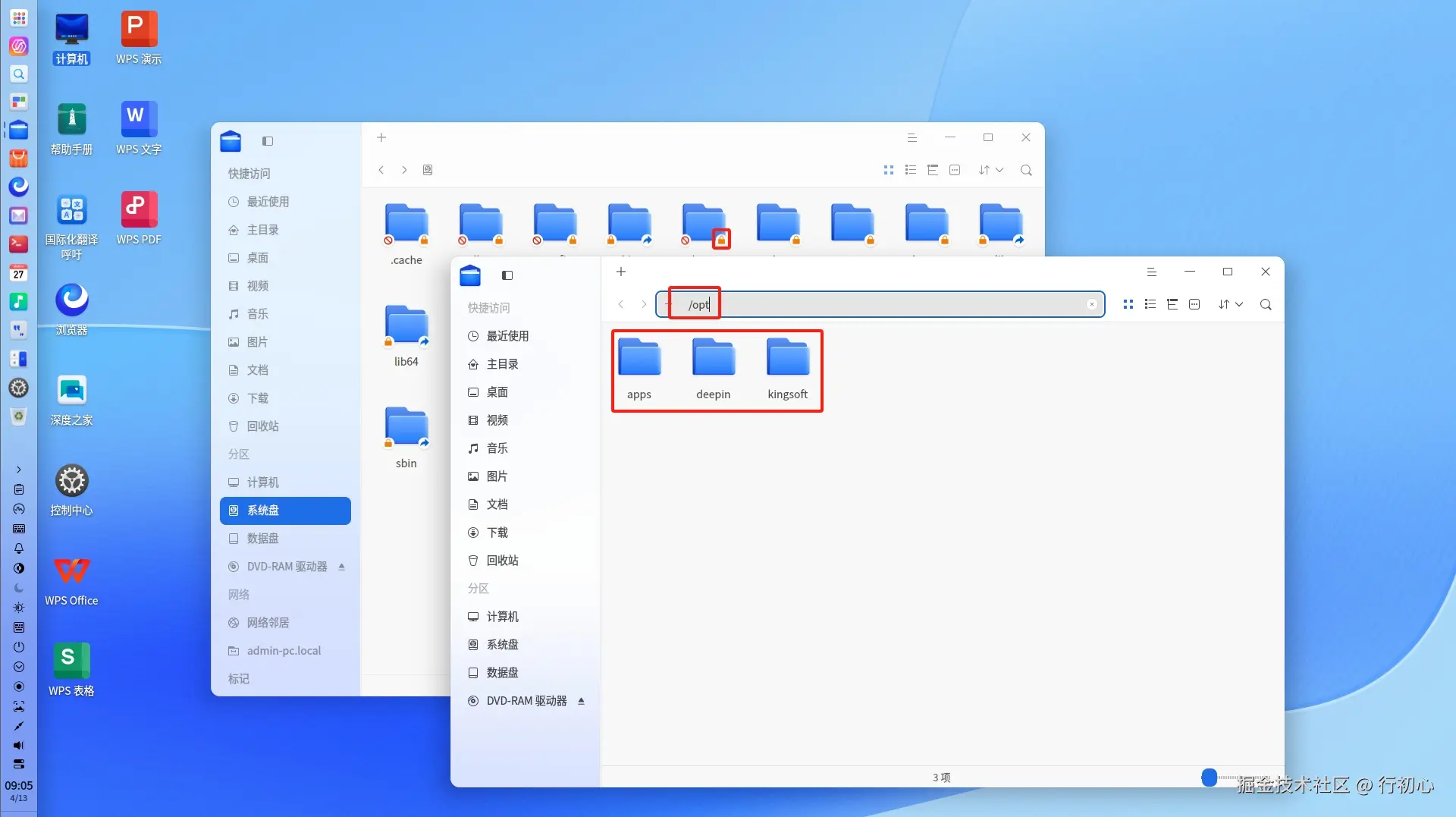Select 最近使用 in back window sidebar
This screenshot has width=1456, height=817.
click(x=285, y=202)
